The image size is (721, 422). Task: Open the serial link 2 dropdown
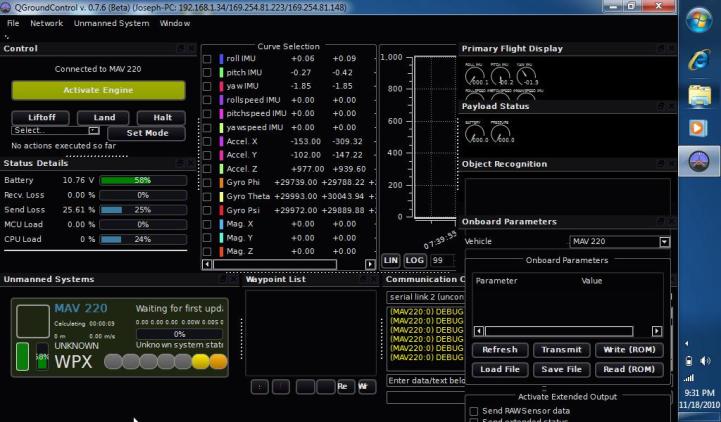(425, 297)
